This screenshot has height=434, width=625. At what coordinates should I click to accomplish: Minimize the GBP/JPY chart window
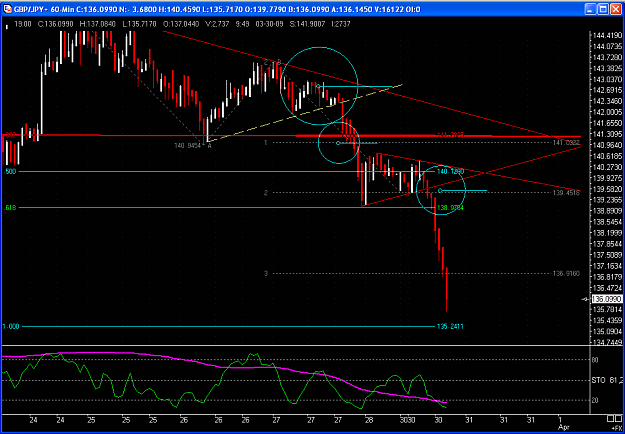coord(592,8)
